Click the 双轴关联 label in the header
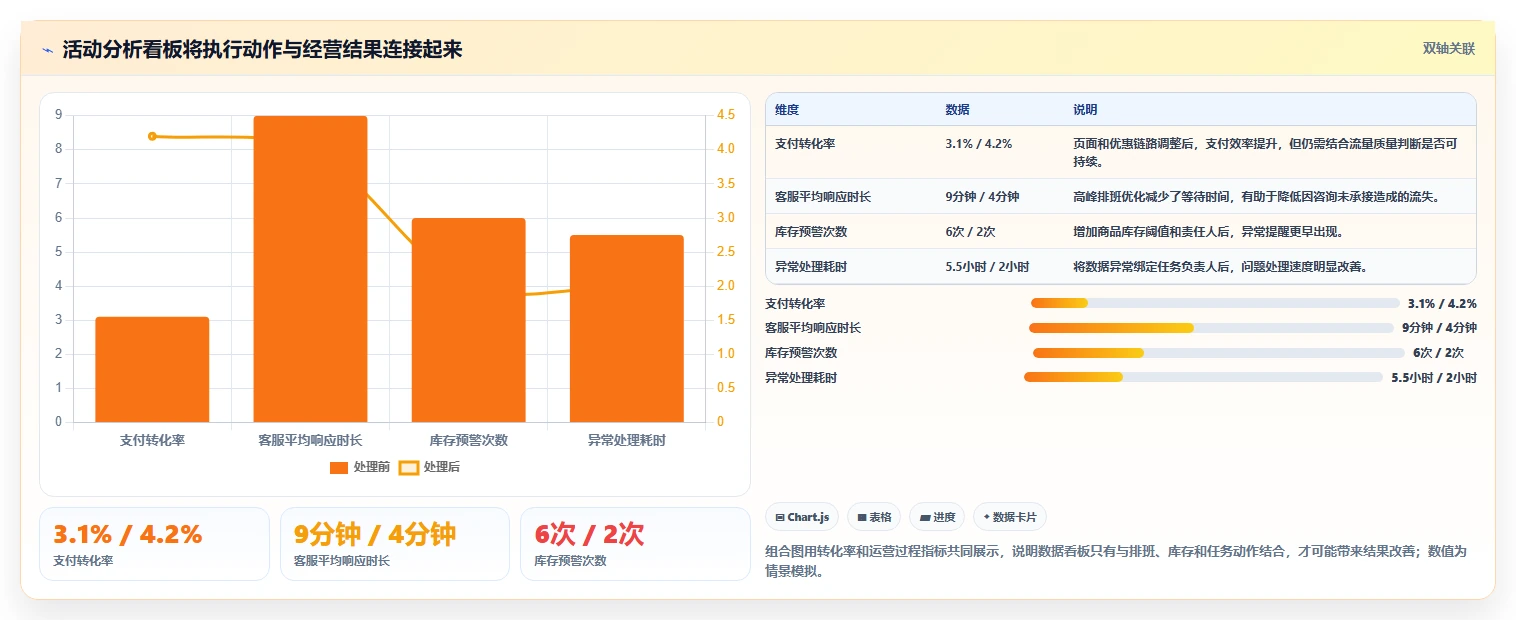This screenshot has width=1516, height=620. [1449, 49]
